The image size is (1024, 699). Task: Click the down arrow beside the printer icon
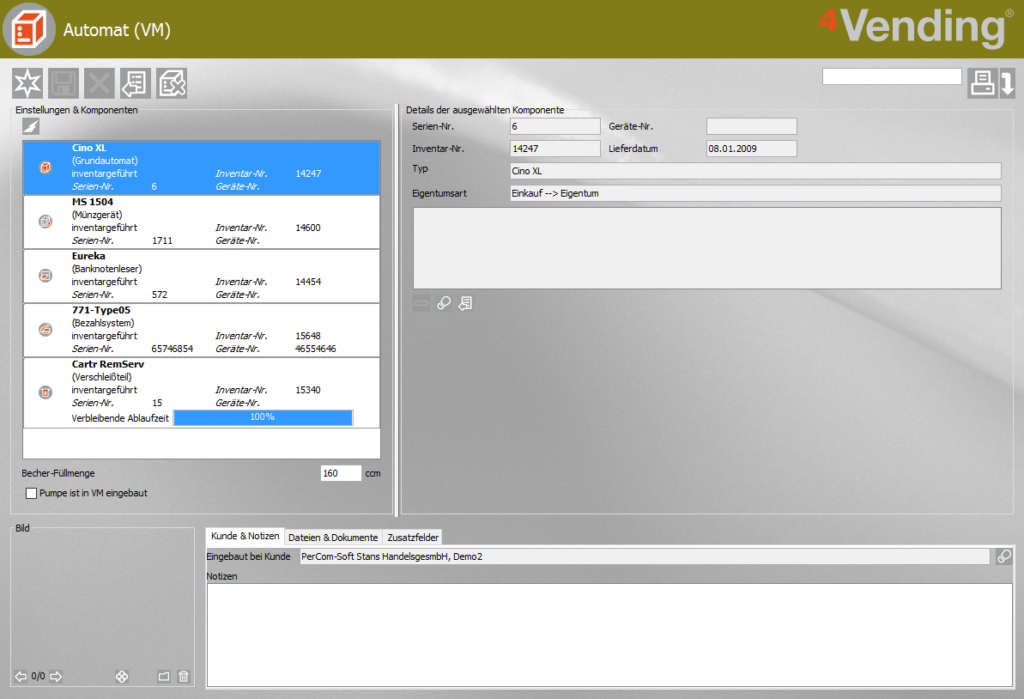coord(1007,84)
